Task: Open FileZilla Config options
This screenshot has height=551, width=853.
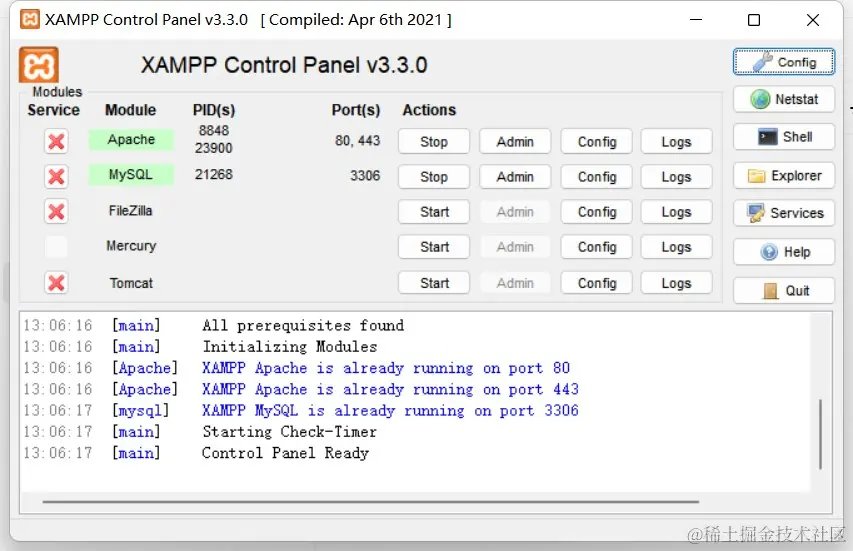Action: (x=597, y=212)
